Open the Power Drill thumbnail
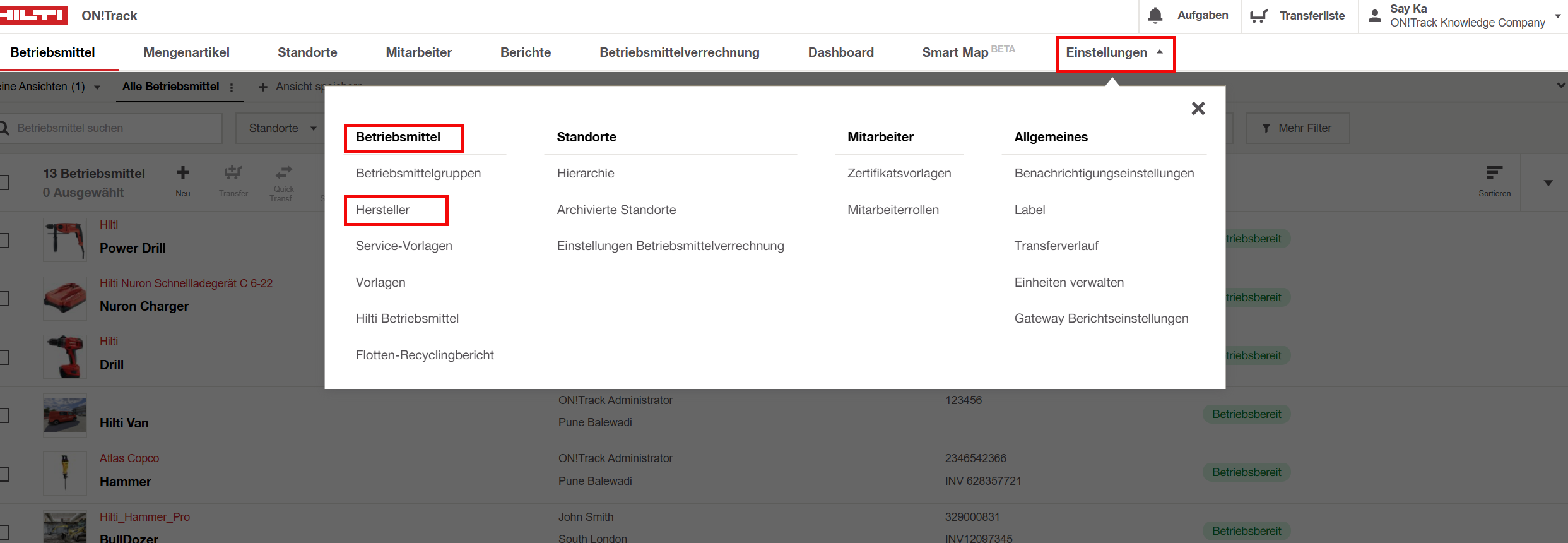This screenshot has height=543, width=1568. point(64,240)
